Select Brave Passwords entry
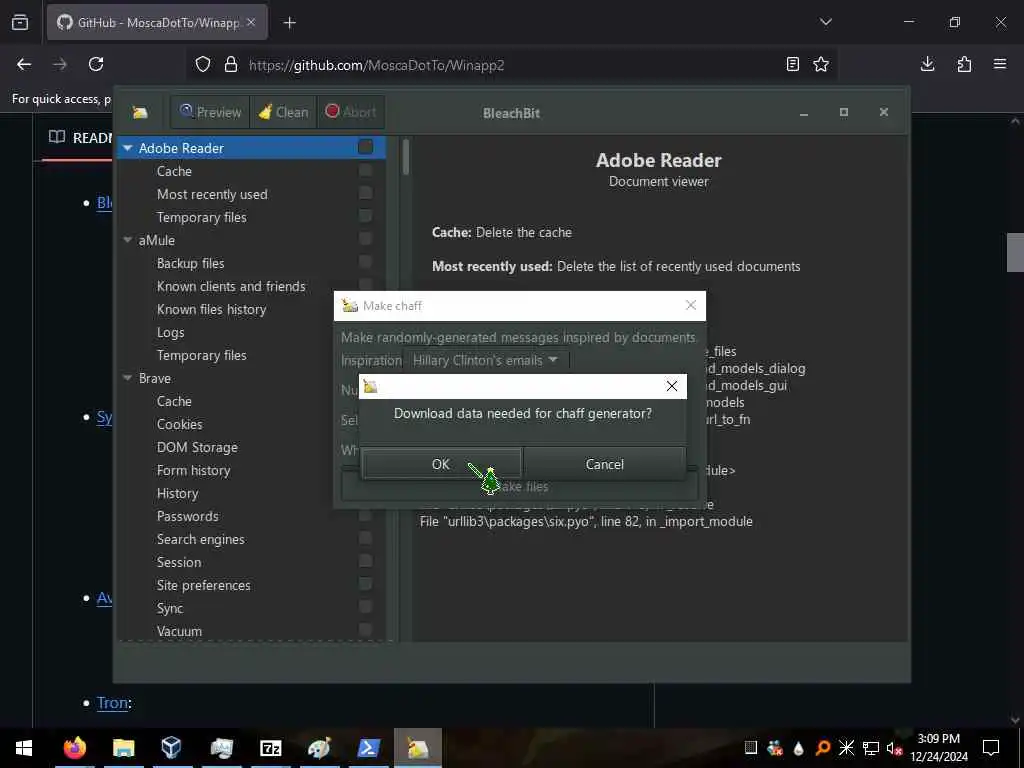 point(187,516)
